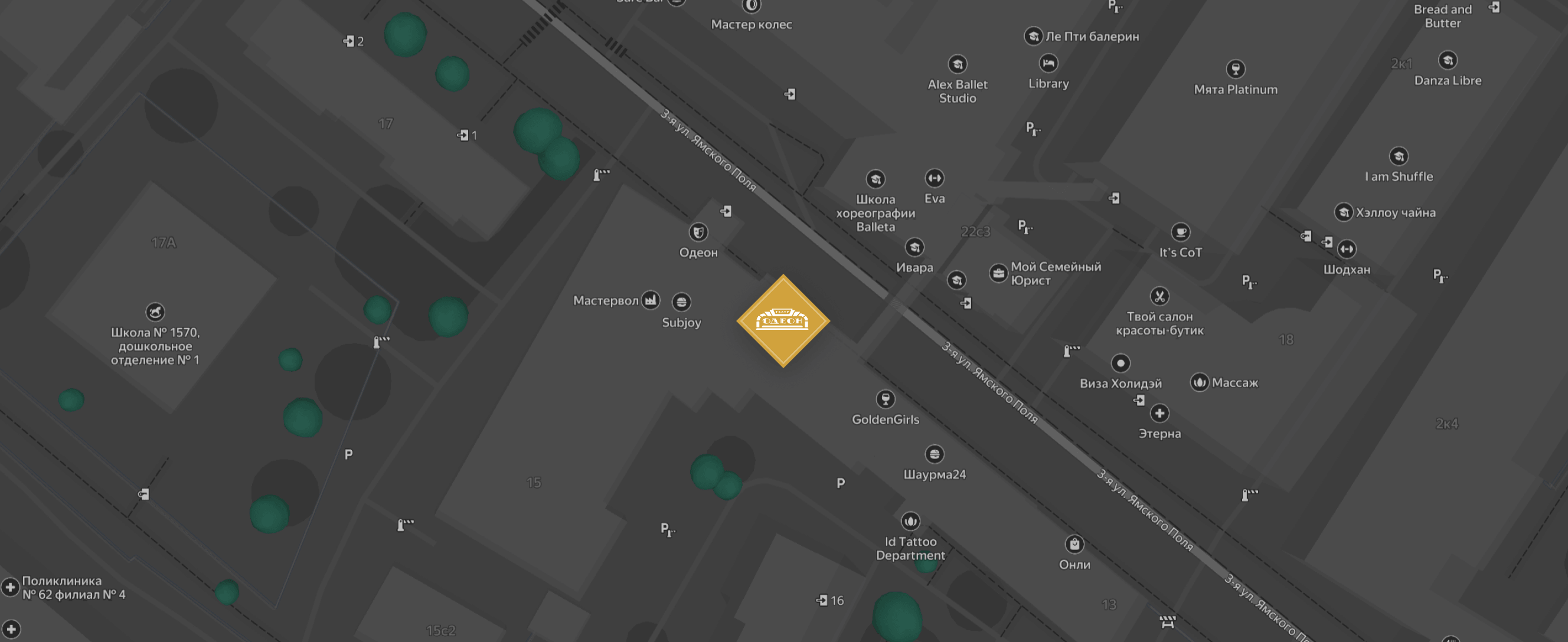This screenshot has height=642, width=1568.
Task: Open the Danza Libre education icon
Action: click(1448, 60)
